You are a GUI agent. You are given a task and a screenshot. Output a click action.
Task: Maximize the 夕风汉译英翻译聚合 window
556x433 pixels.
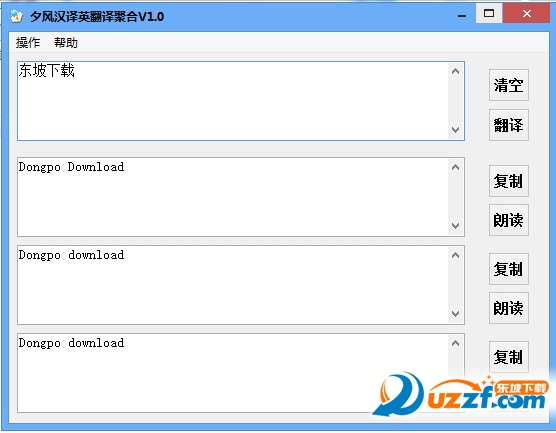tap(489, 13)
